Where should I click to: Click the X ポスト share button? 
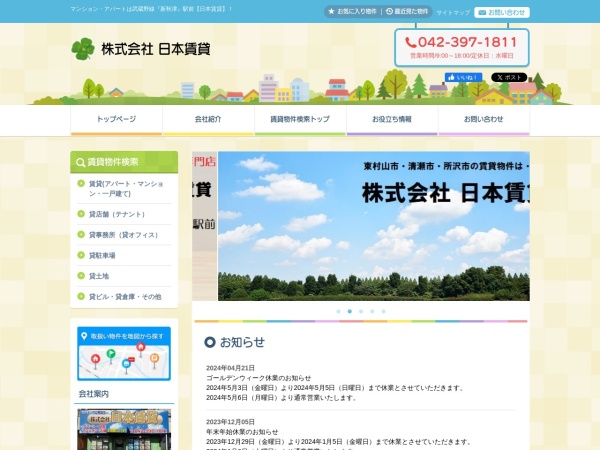click(x=509, y=77)
